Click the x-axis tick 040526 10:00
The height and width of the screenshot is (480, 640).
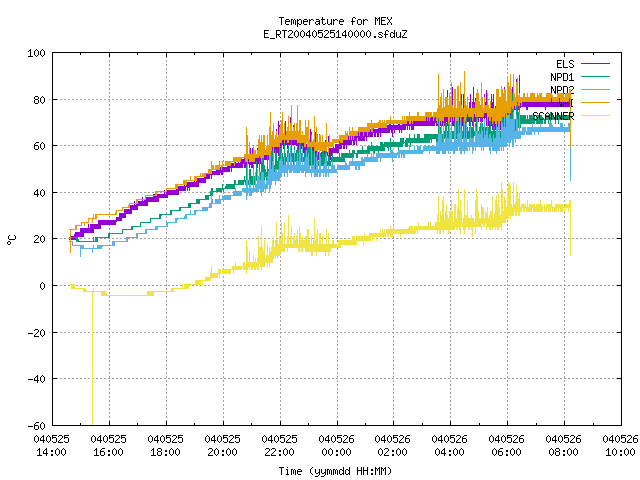tap(620, 446)
